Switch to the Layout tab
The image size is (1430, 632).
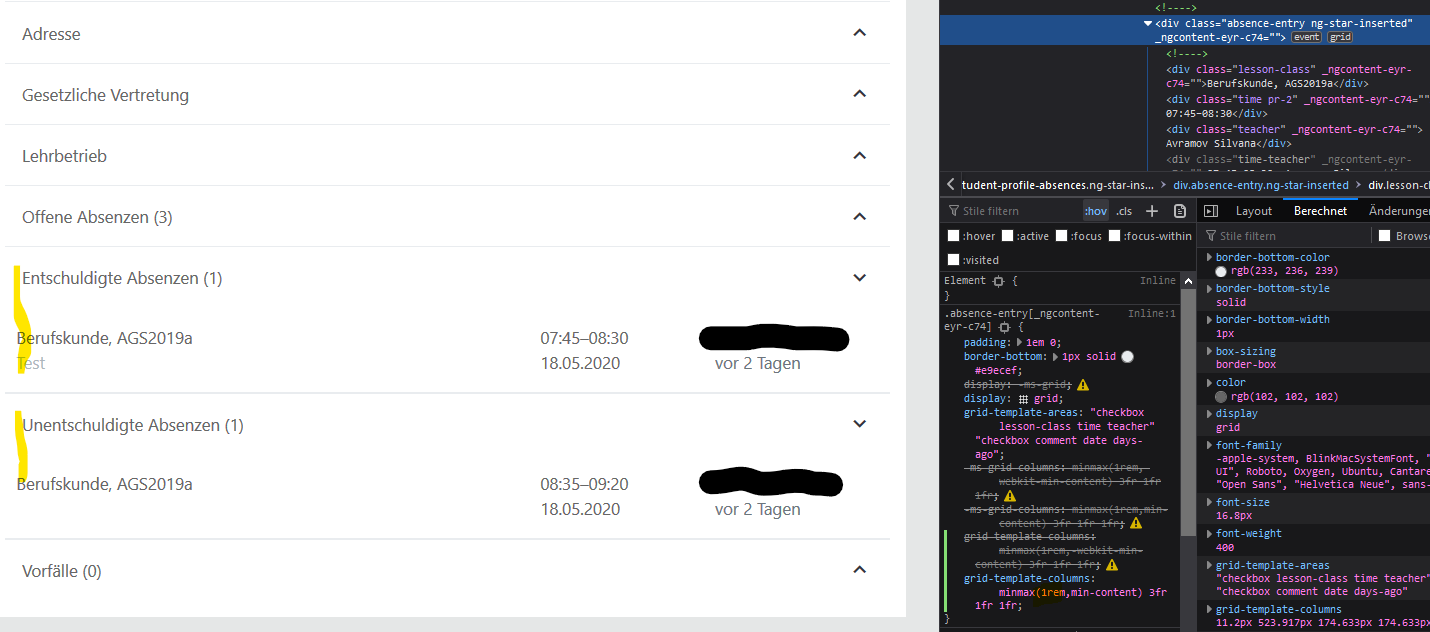[x=1253, y=210]
